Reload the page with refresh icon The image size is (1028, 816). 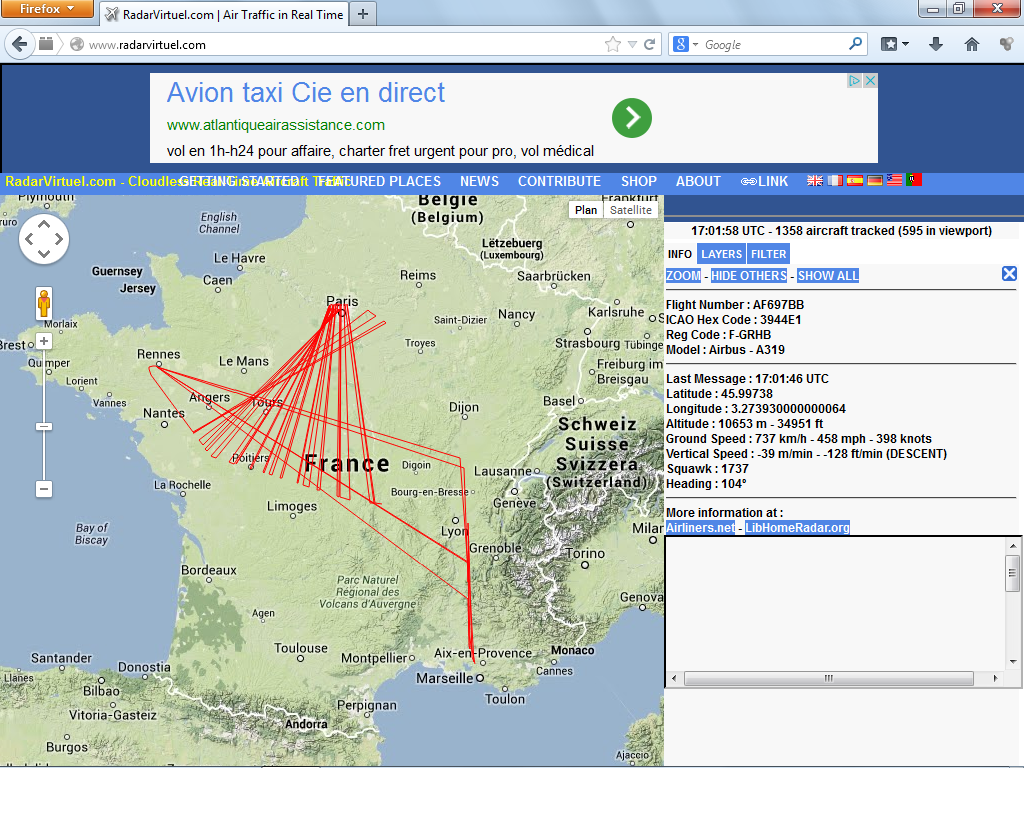[x=650, y=44]
